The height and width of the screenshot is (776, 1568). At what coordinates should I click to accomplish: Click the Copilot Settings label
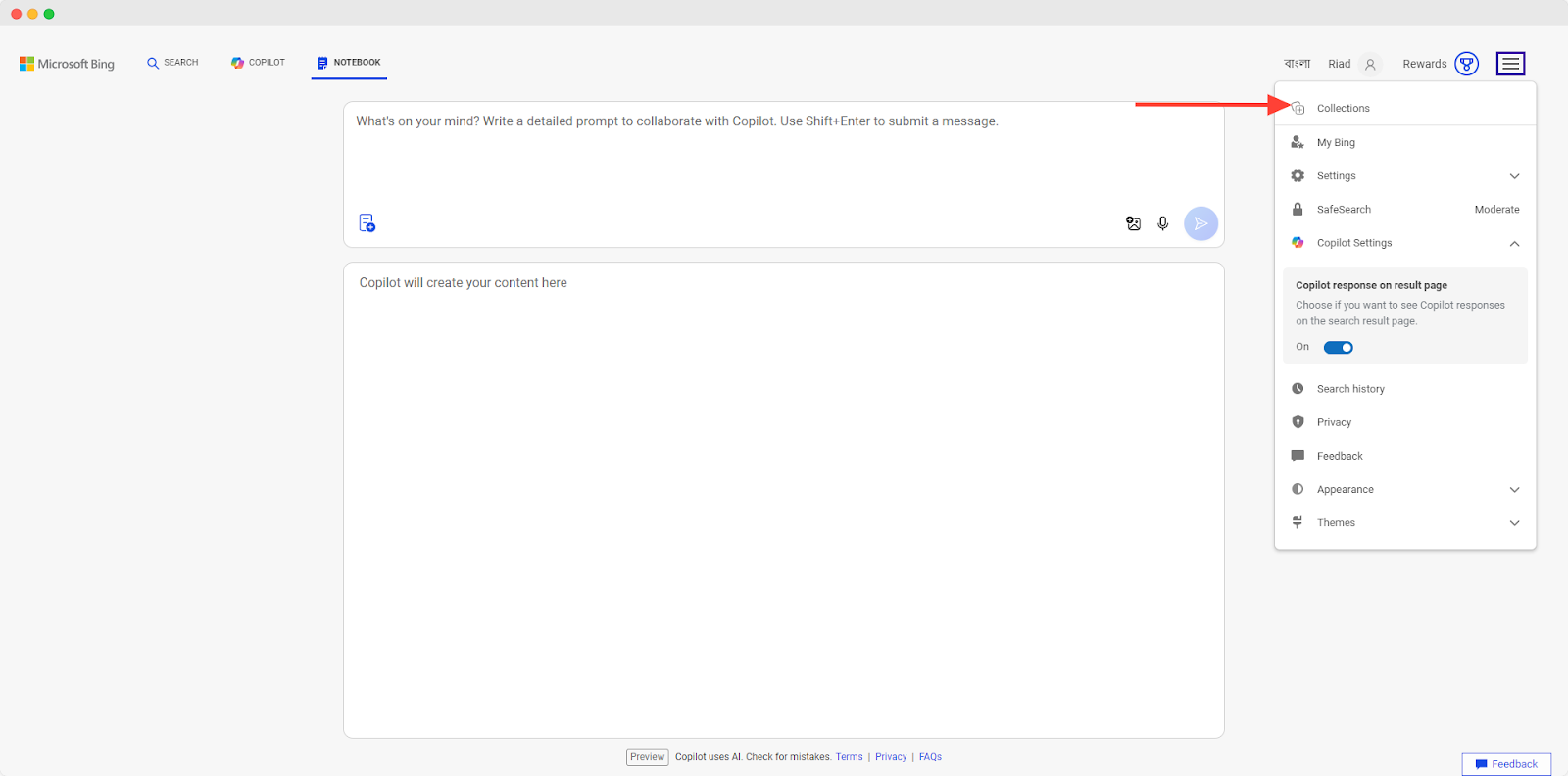coord(1354,243)
